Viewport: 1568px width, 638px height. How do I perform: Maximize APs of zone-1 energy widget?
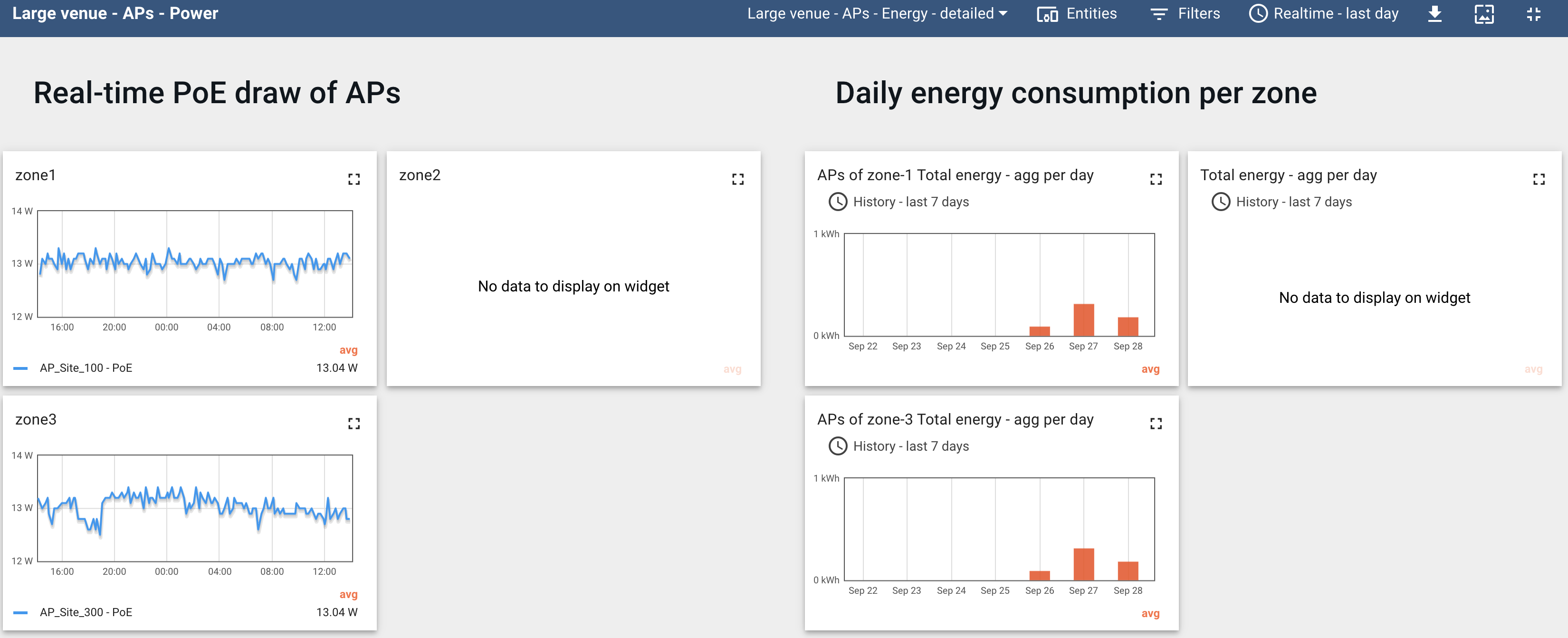tap(1155, 179)
